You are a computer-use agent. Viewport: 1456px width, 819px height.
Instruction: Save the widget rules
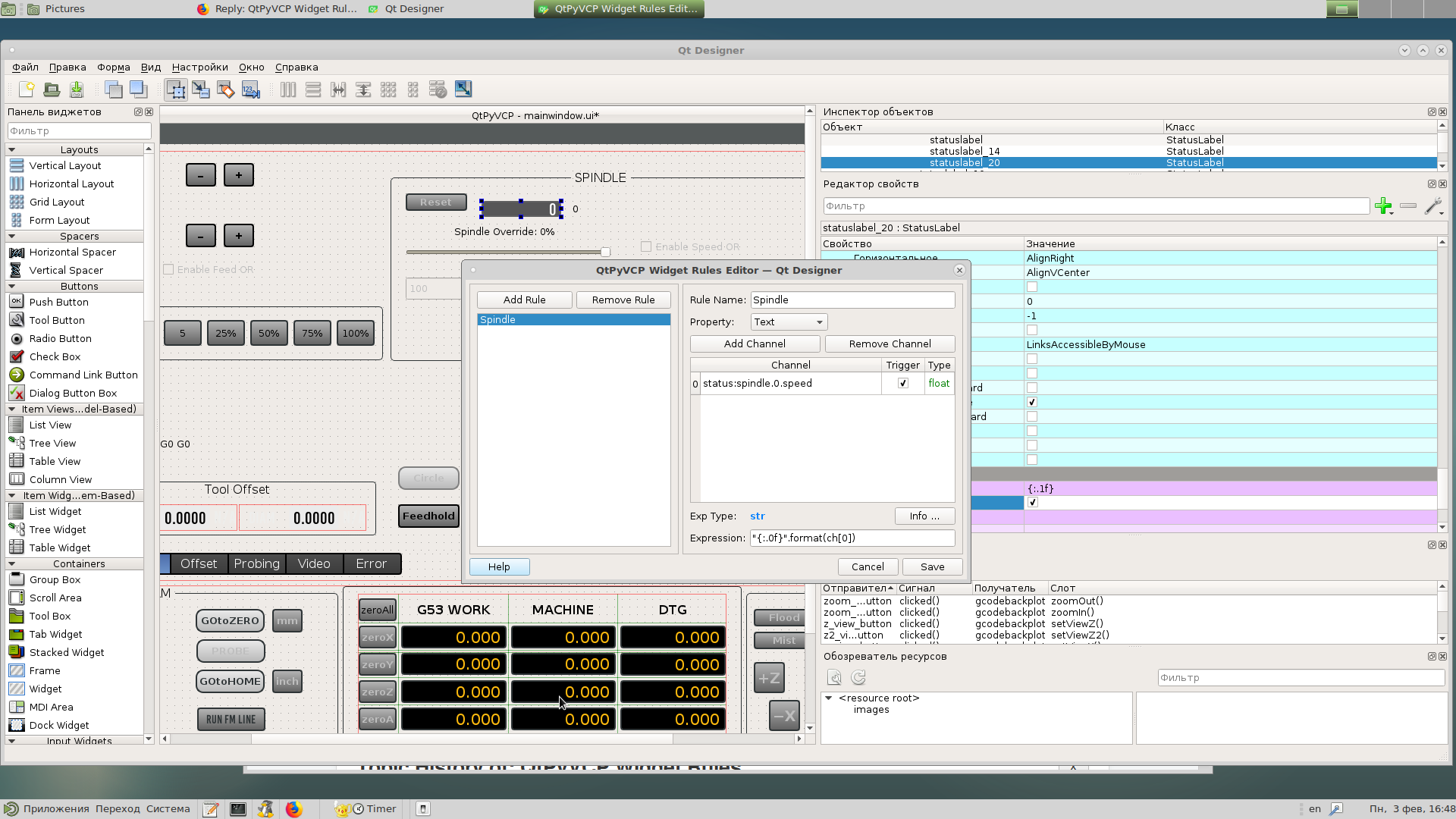[932, 567]
